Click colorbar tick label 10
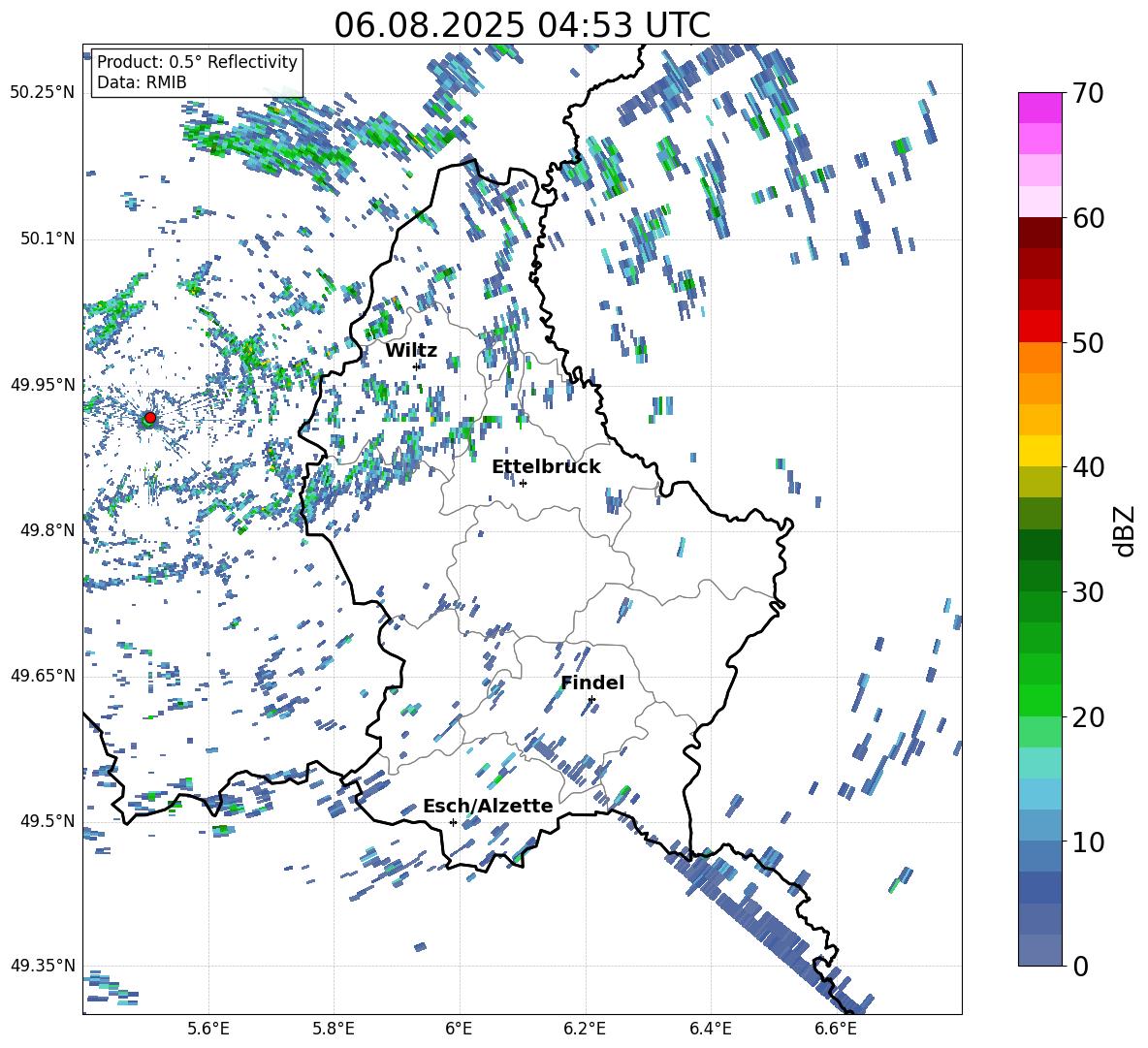The width and height of the screenshot is (1148, 1048). tap(1088, 842)
